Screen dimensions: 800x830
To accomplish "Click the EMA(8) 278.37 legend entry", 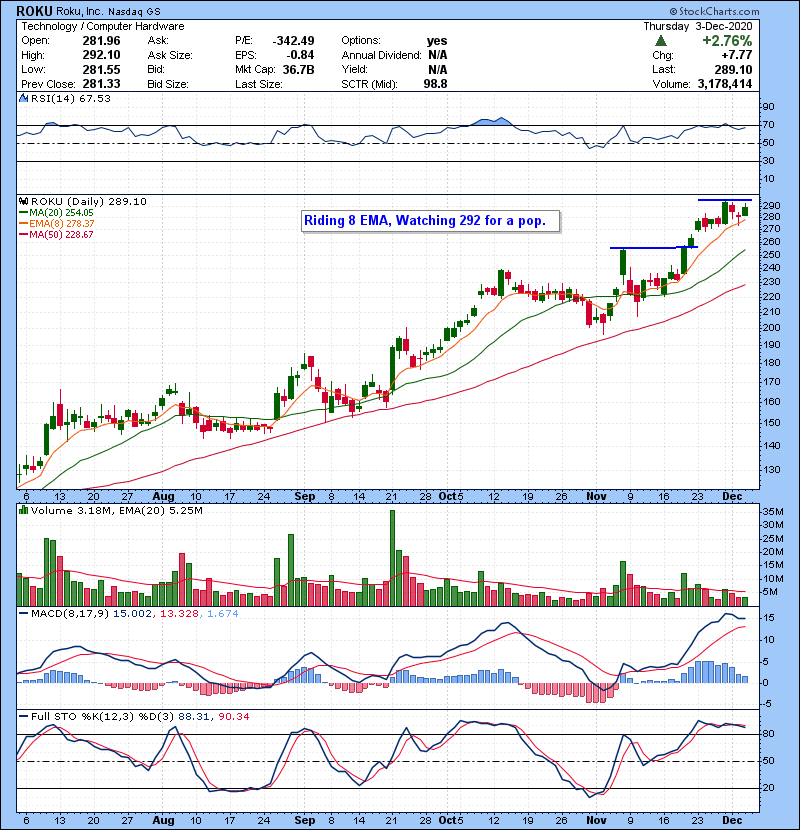I will click(57, 223).
